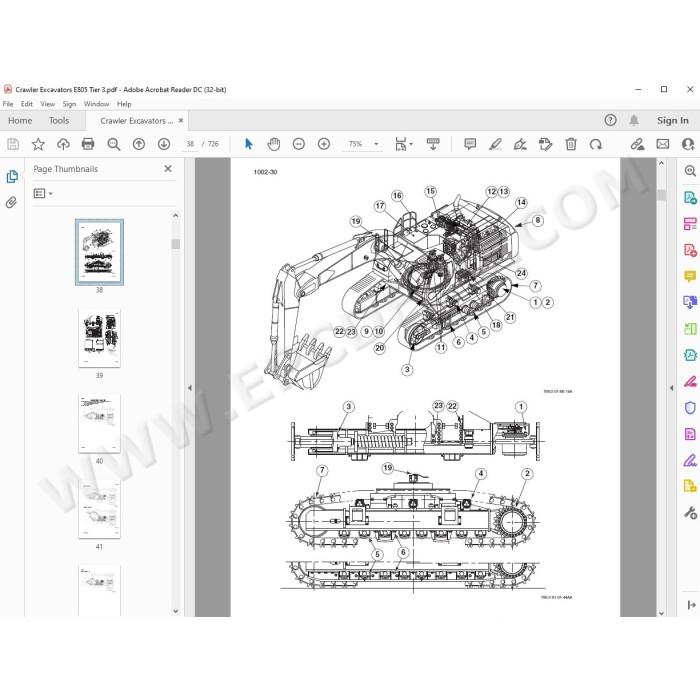Screen dimensions: 700x700
Task: Open the Attachments paperclip panel
Action: click(x=11, y=202)
